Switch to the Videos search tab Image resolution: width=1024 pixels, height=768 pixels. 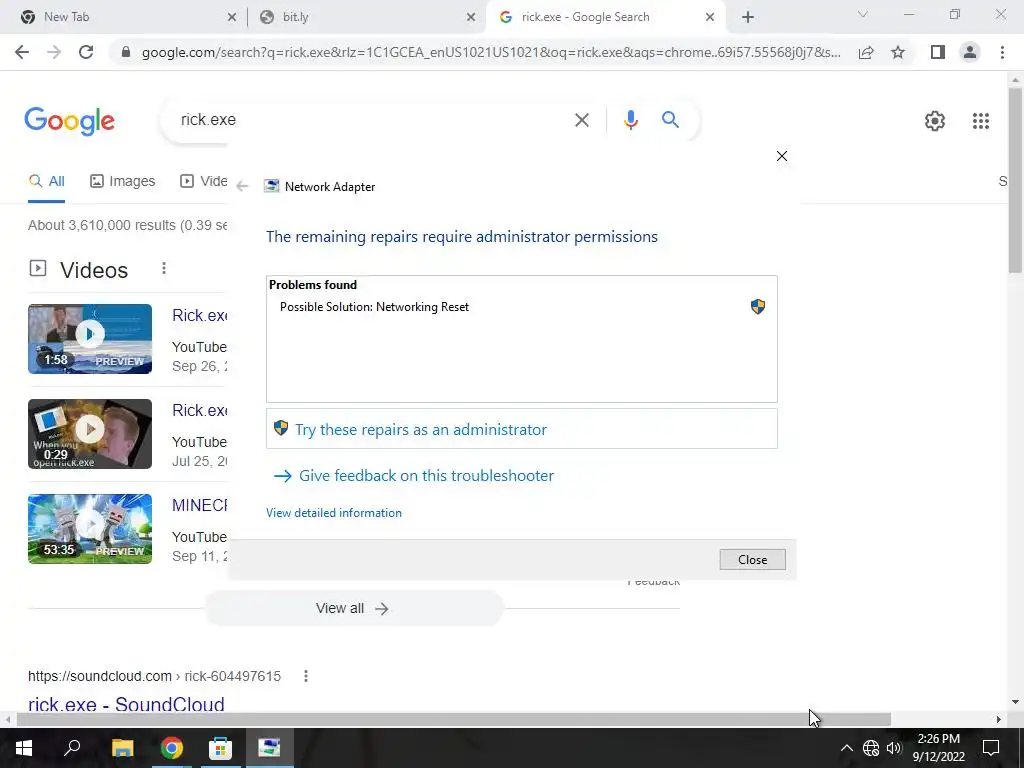[x=204, y=182]
